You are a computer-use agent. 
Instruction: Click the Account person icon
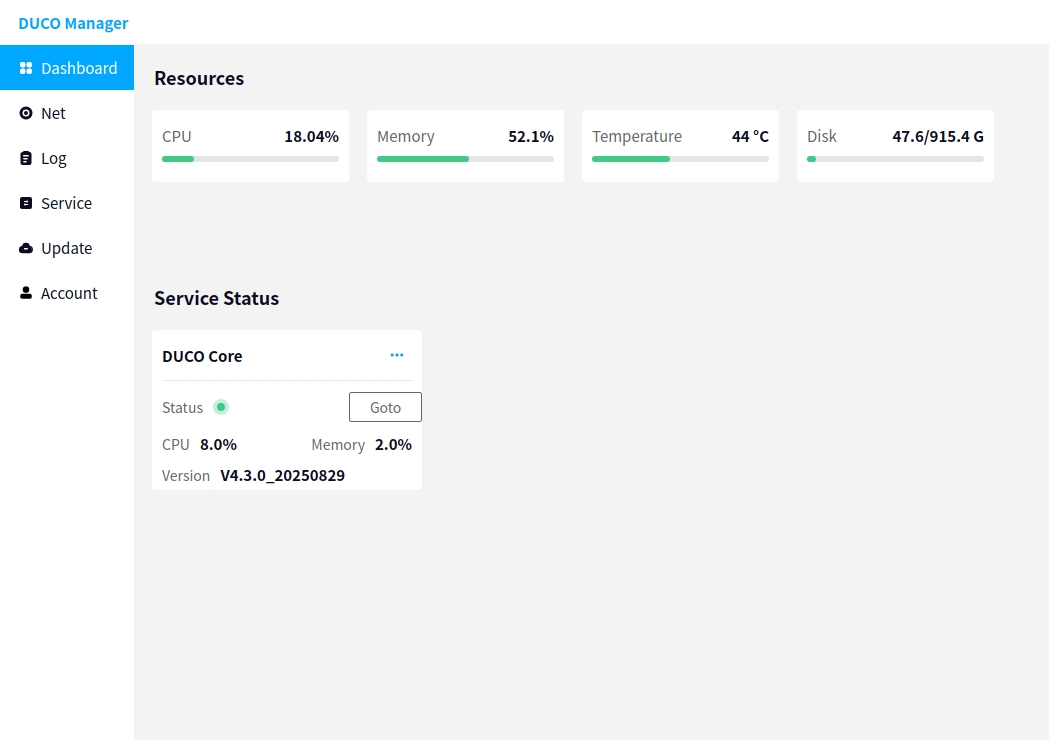(x=26, y=293)
